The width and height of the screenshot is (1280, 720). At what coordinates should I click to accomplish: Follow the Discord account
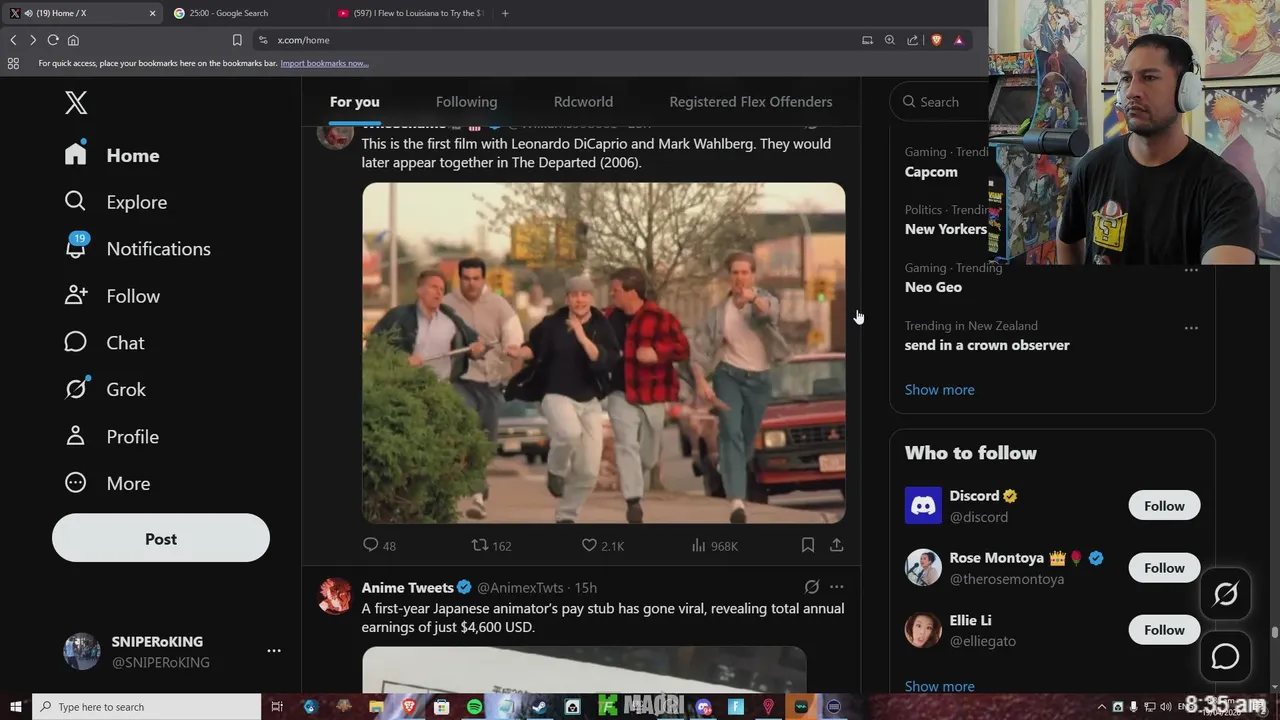pyautogui.click(x=1164, y=506)
